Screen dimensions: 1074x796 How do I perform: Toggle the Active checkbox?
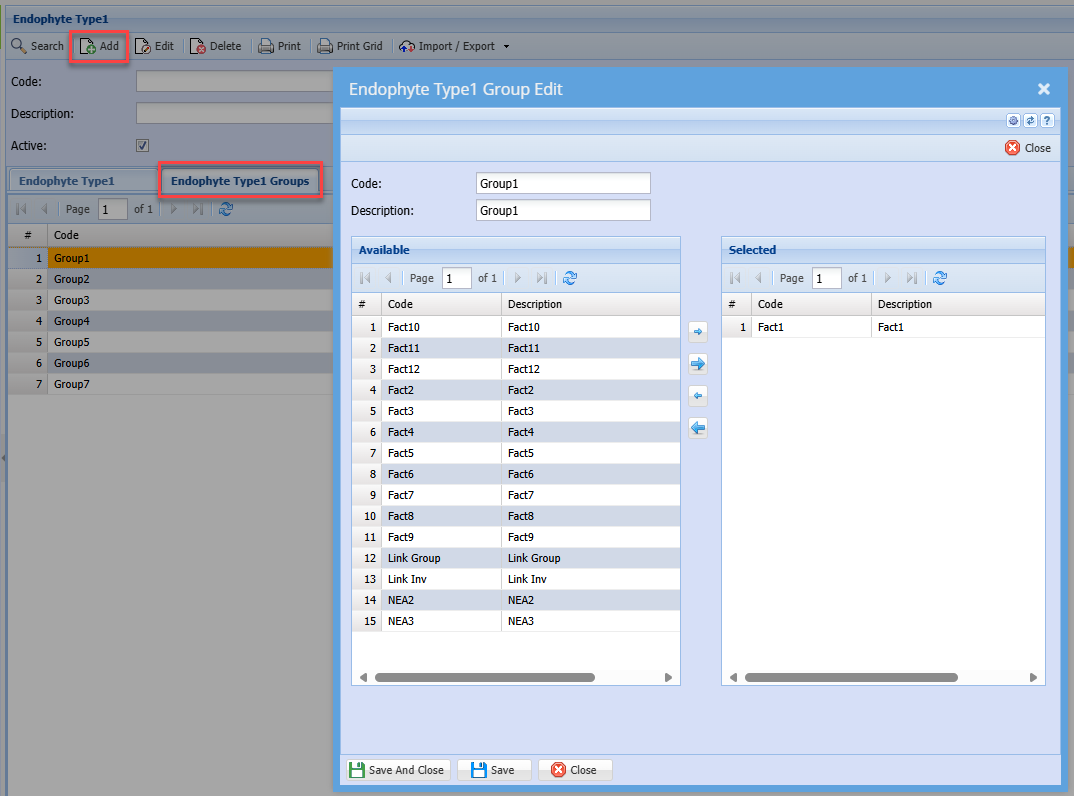[x=142, y=146]
